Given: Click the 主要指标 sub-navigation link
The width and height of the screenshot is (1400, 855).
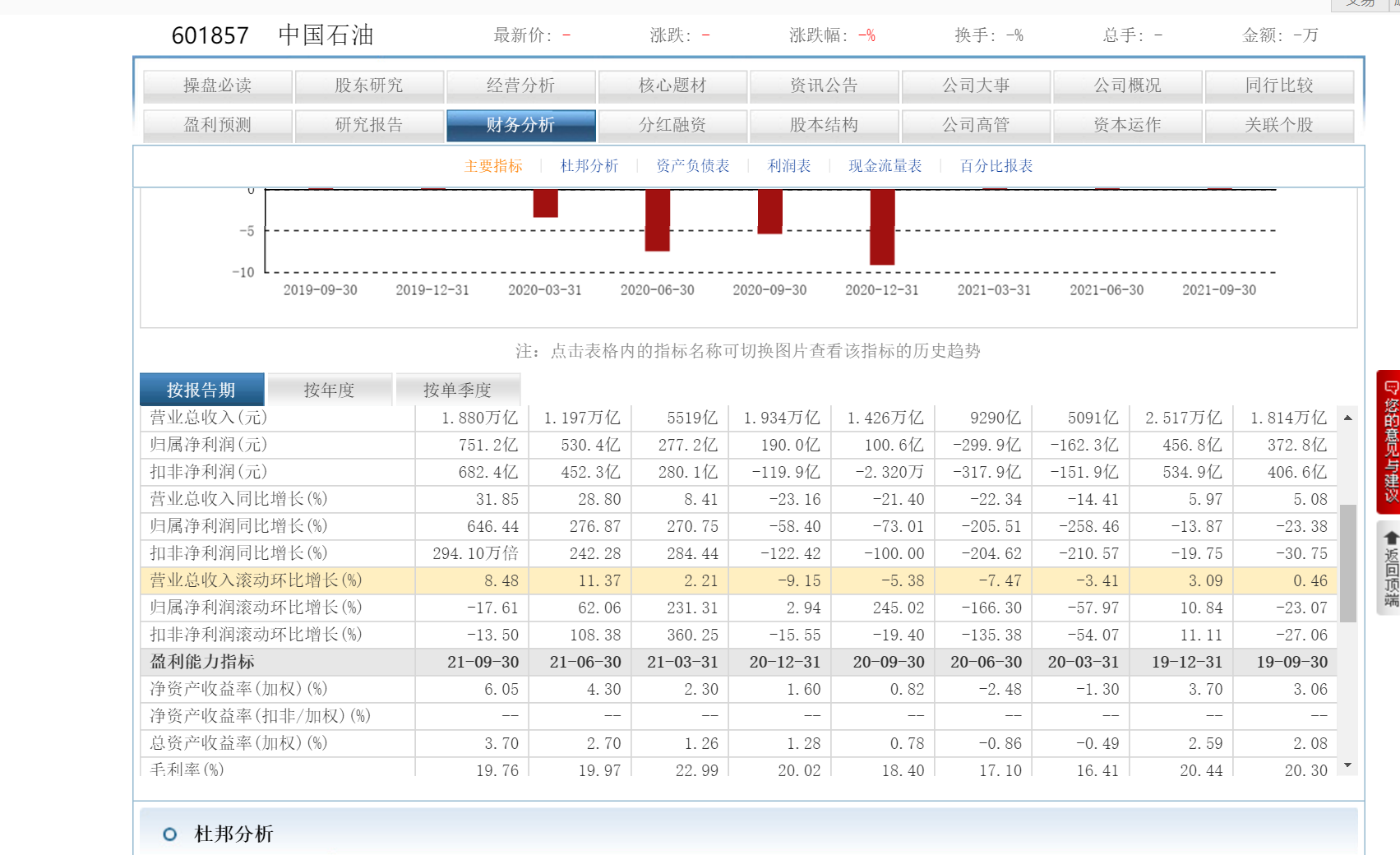Looking at the screenshot, I should [x=493, y=166].
